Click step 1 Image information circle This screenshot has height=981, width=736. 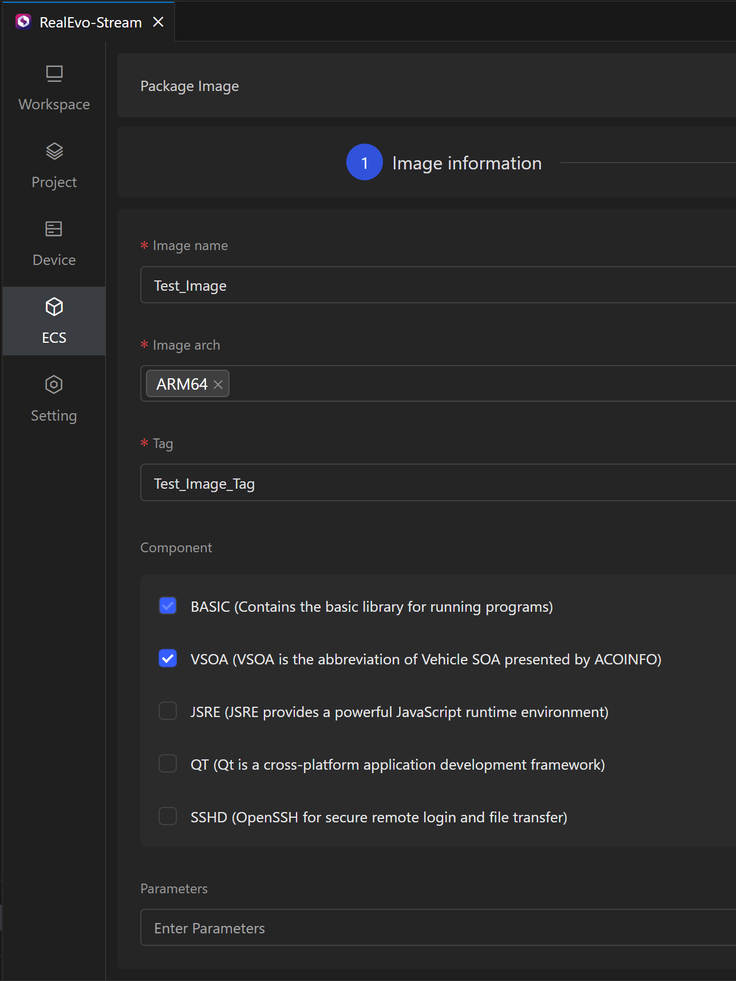(x=364, y=162)
